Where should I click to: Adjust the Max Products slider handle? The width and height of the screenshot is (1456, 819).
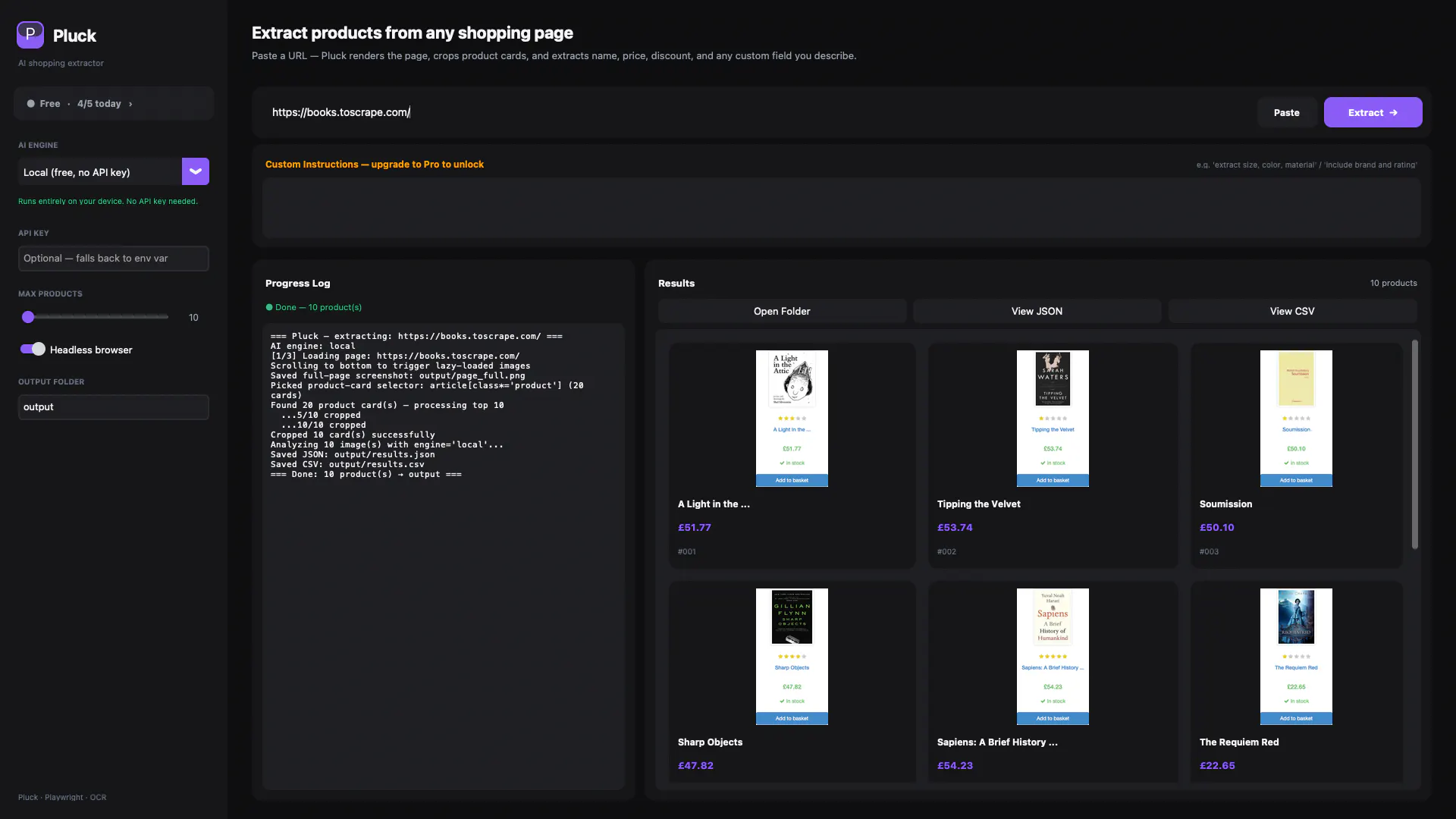[28, 317]
